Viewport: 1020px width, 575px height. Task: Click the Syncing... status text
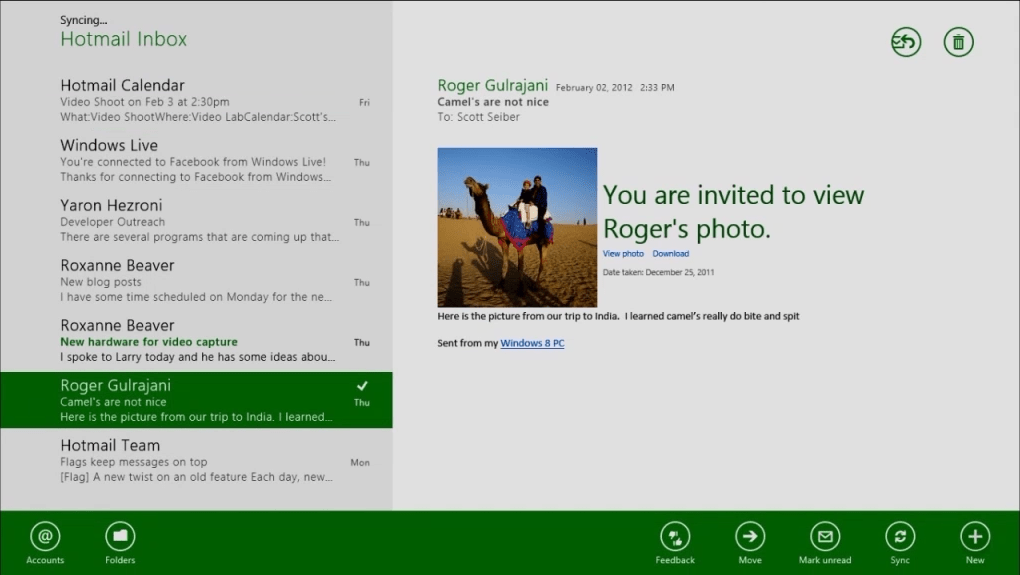click(x=83, y=20)
